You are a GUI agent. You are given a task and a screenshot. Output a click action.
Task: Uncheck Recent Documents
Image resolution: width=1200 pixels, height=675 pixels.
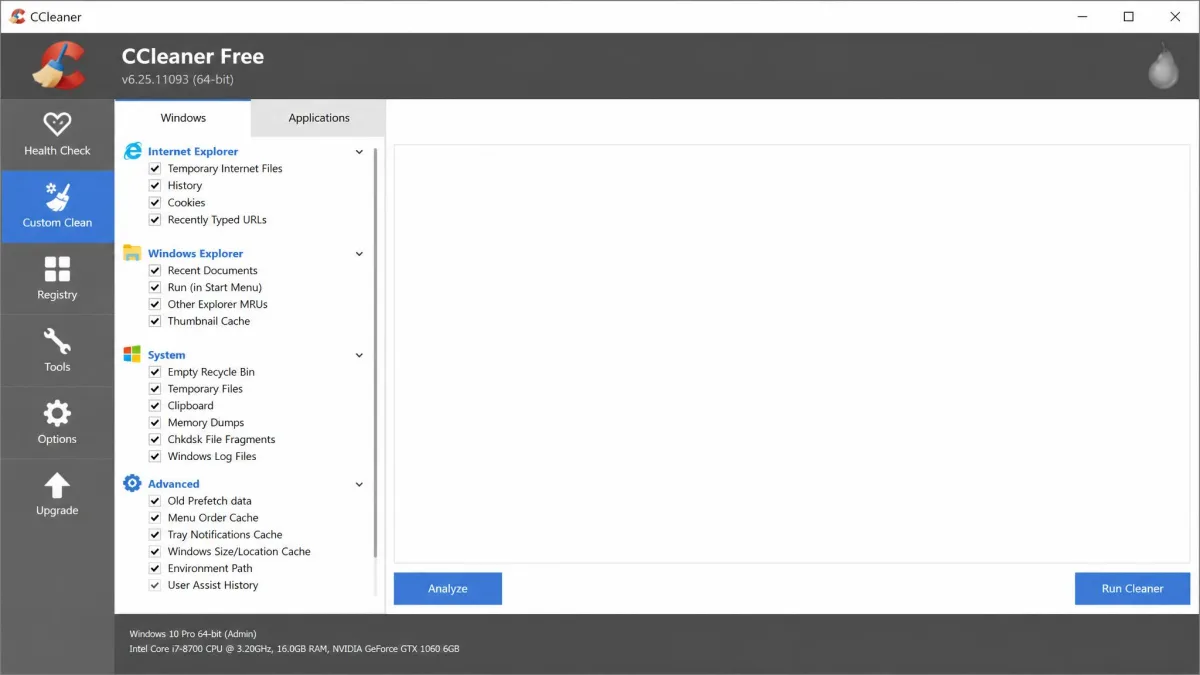pos(155,271)
